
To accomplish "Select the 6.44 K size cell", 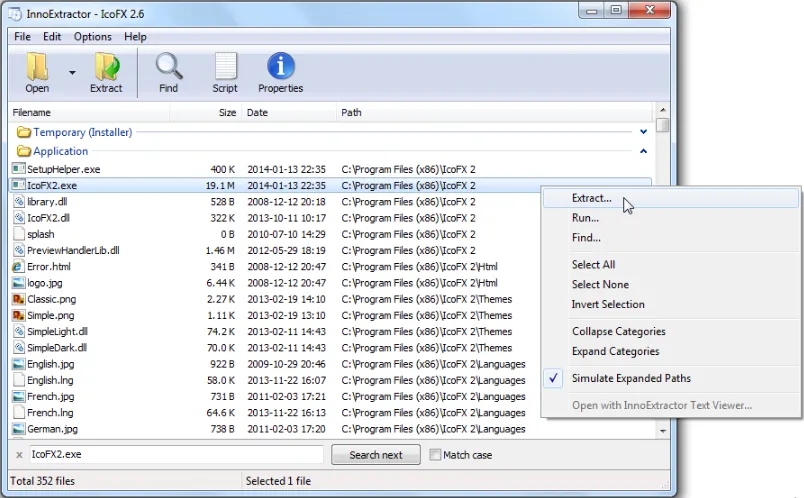I will [220, 283].
